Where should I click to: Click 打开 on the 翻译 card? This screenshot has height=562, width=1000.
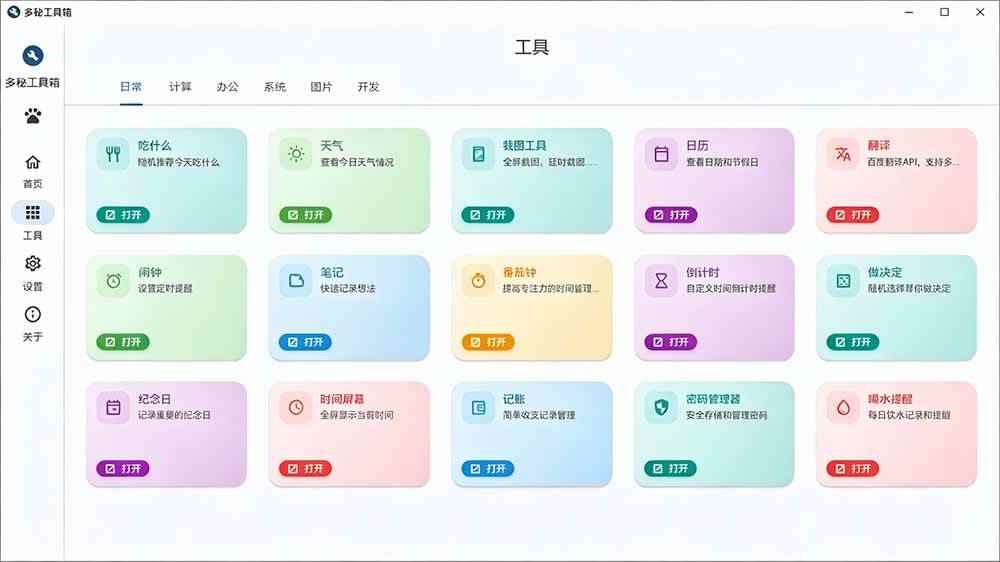click(853, 215)
